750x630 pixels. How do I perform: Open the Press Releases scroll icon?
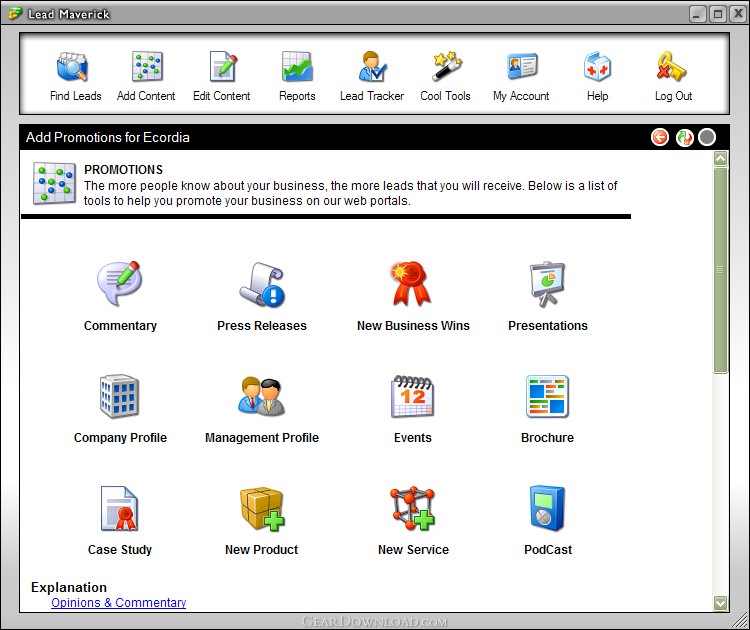262,284
